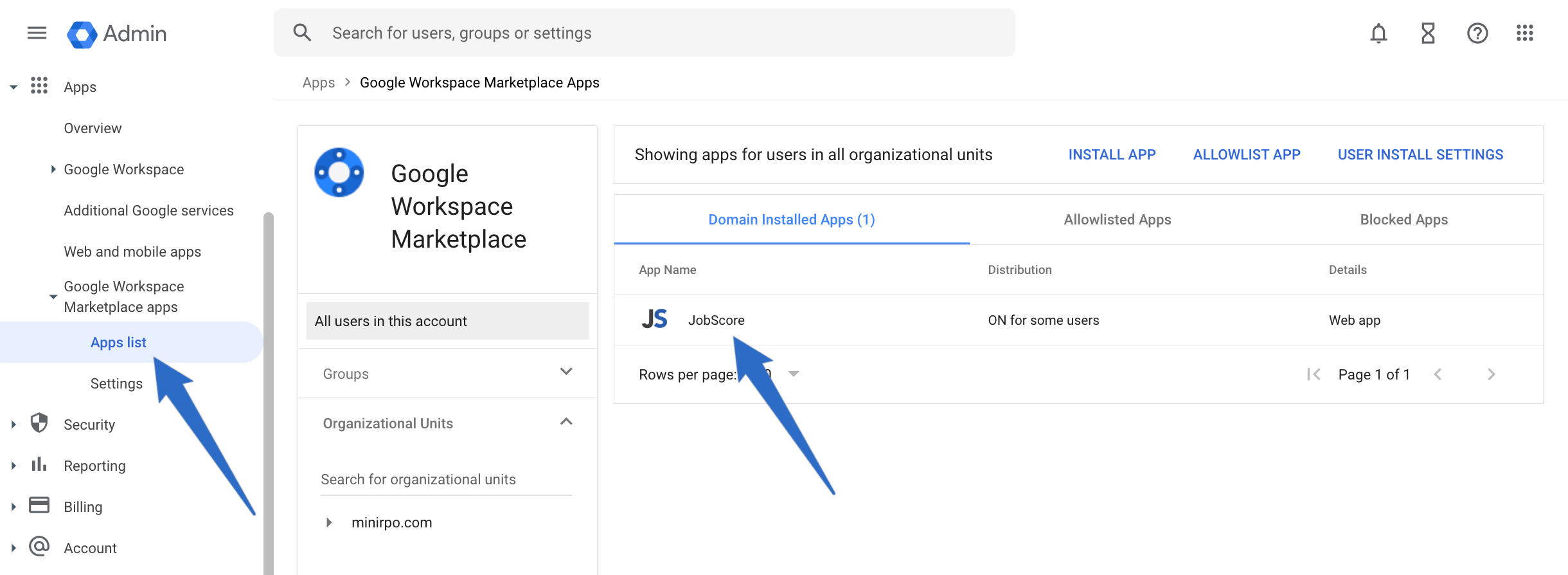Click the Security shield icon
Viewport: 1568px width, 575px height.
click(x=39, y=423)
